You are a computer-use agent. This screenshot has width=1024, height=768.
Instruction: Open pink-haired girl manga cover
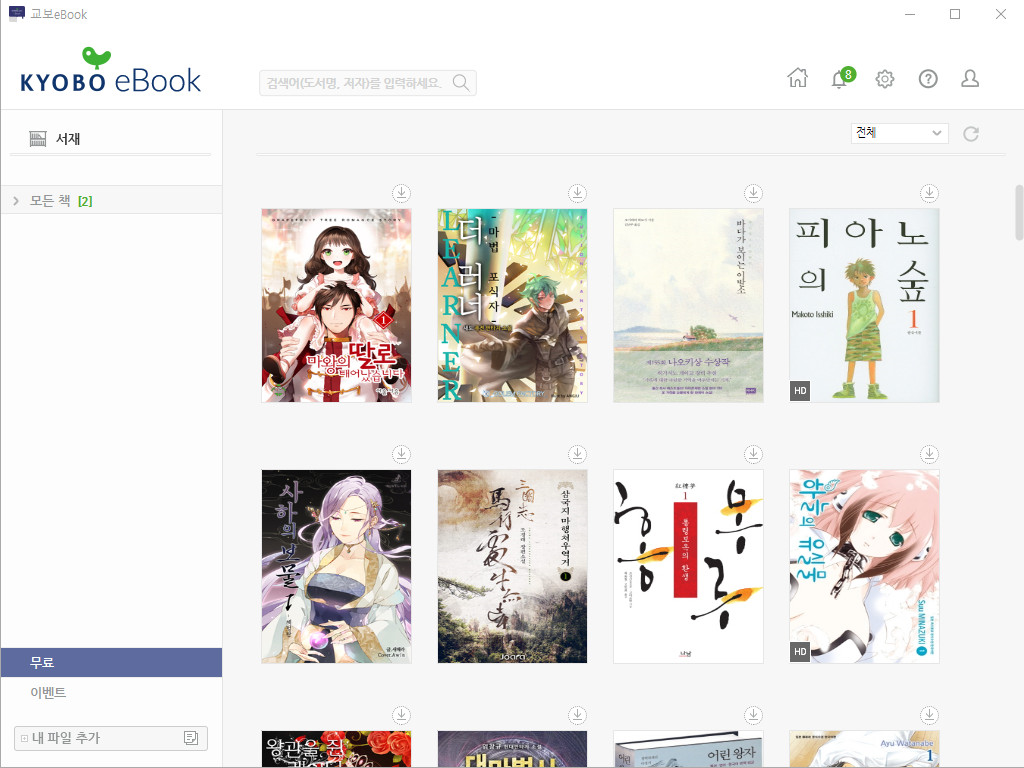[x=864, y=566]
